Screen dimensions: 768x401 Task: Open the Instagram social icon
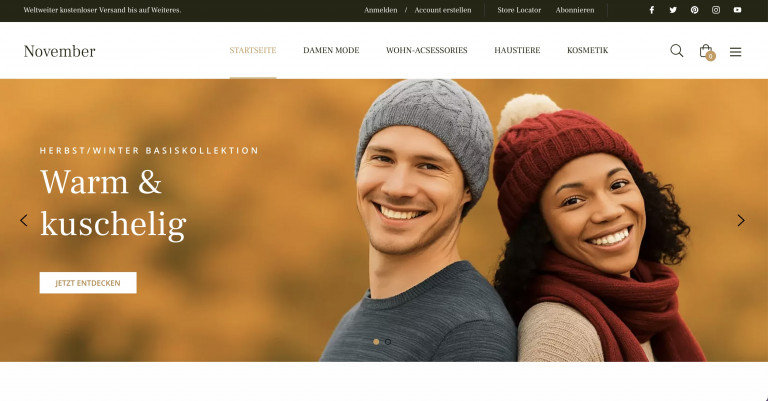tap(716, 10)
